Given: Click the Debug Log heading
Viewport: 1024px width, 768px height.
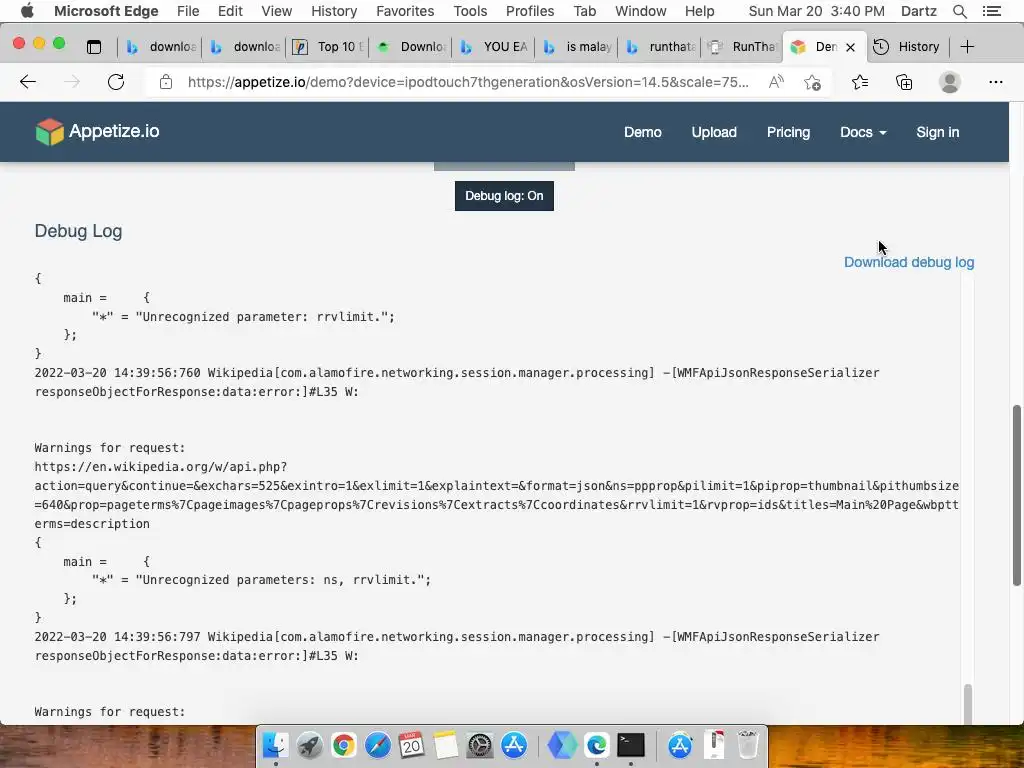Looking at the screenshot, I should 78,231.
